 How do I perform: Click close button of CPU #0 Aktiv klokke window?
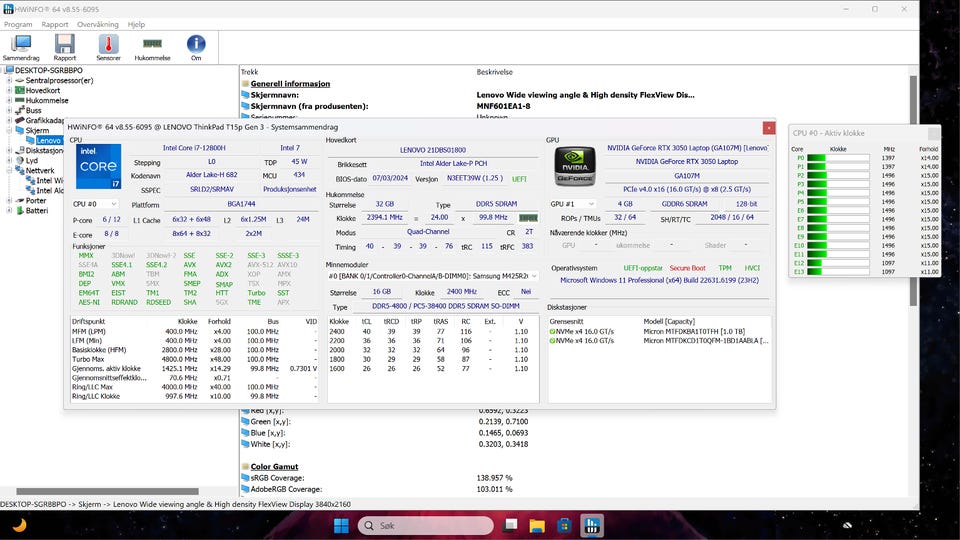pyautogui.click(x=934, y=133)
